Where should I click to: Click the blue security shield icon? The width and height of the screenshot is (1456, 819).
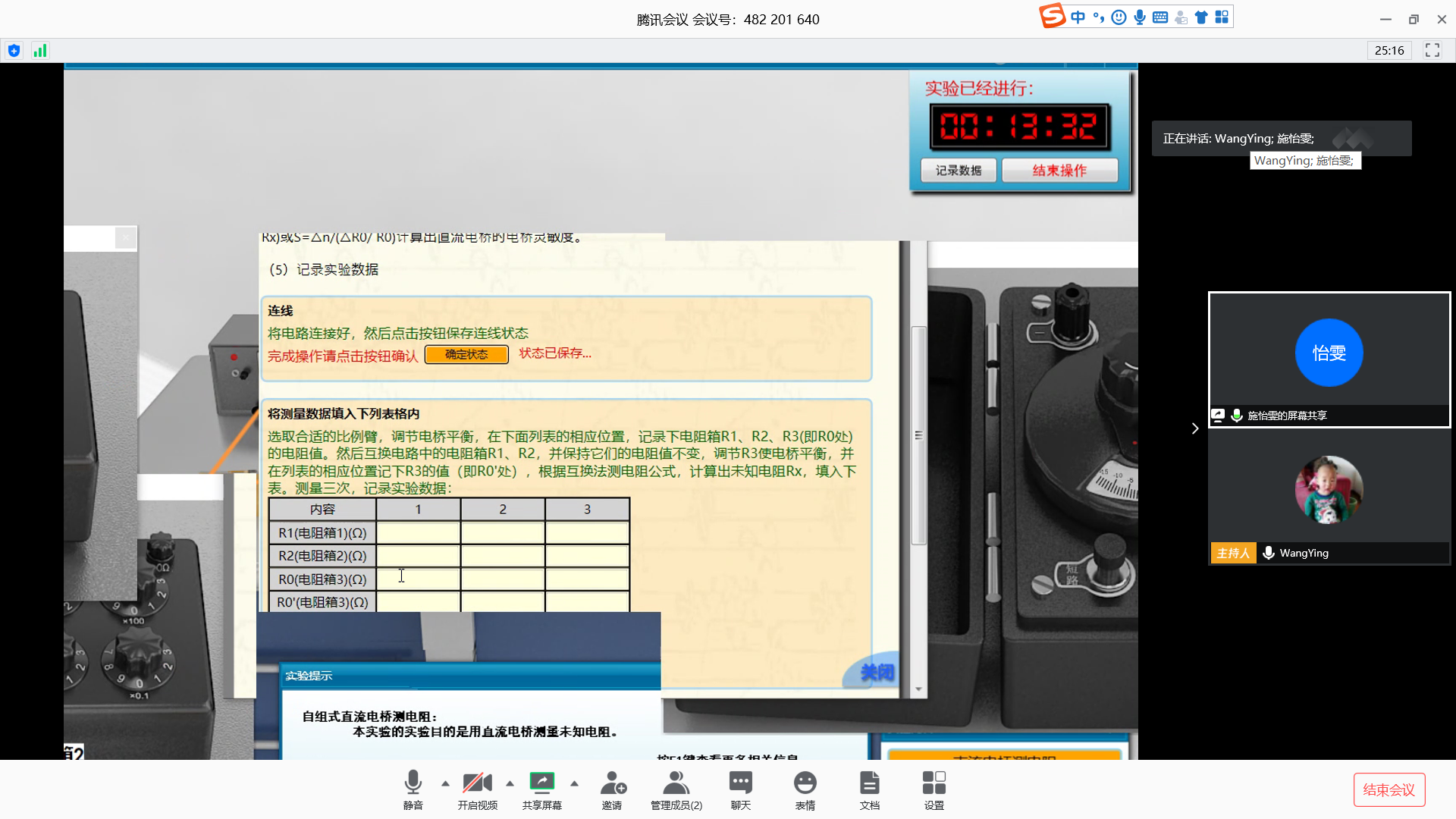[14, 51]
